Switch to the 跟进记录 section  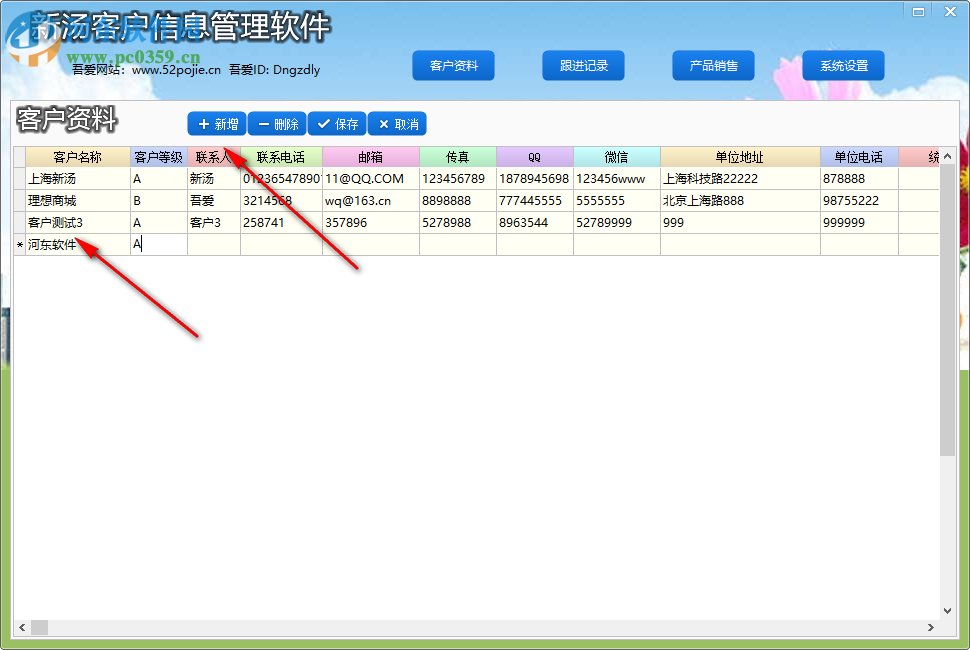(x=583, y=65)
